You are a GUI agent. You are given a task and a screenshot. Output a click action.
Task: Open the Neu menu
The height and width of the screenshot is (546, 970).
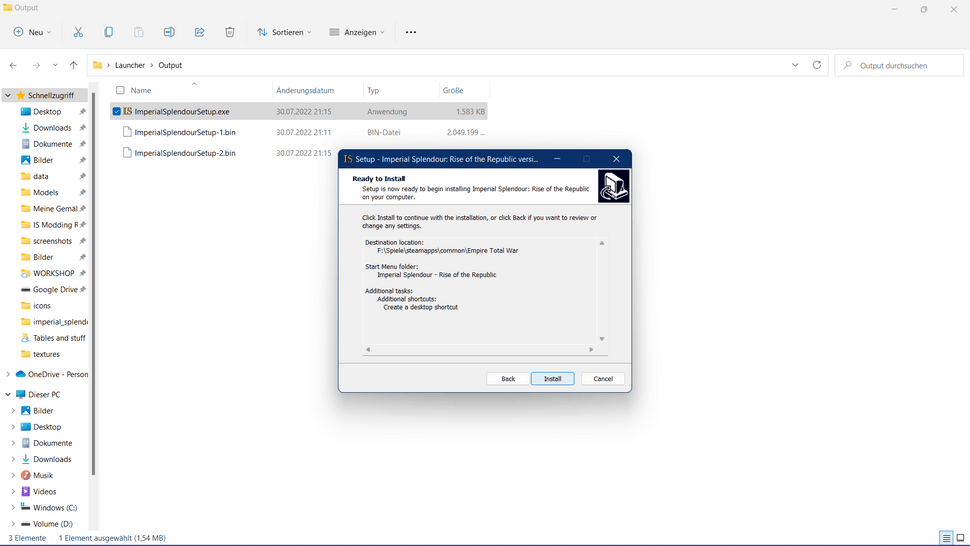pos(29,32)
